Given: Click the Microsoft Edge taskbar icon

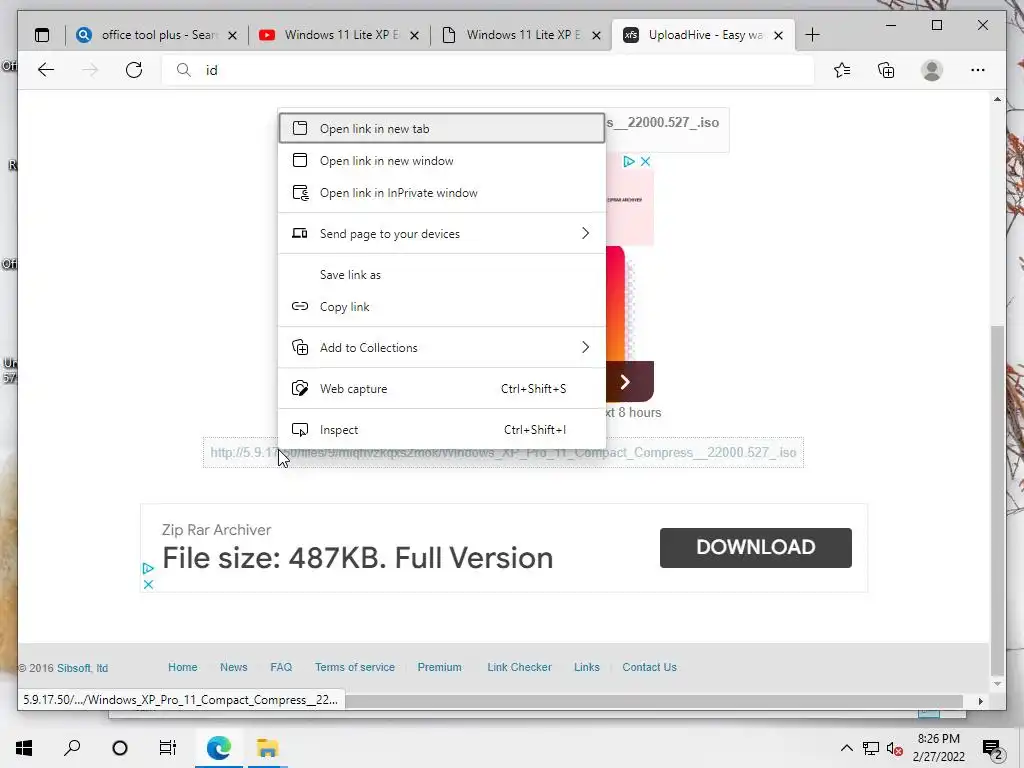Looking at the screenshot, I should click(x=219, y=748).
